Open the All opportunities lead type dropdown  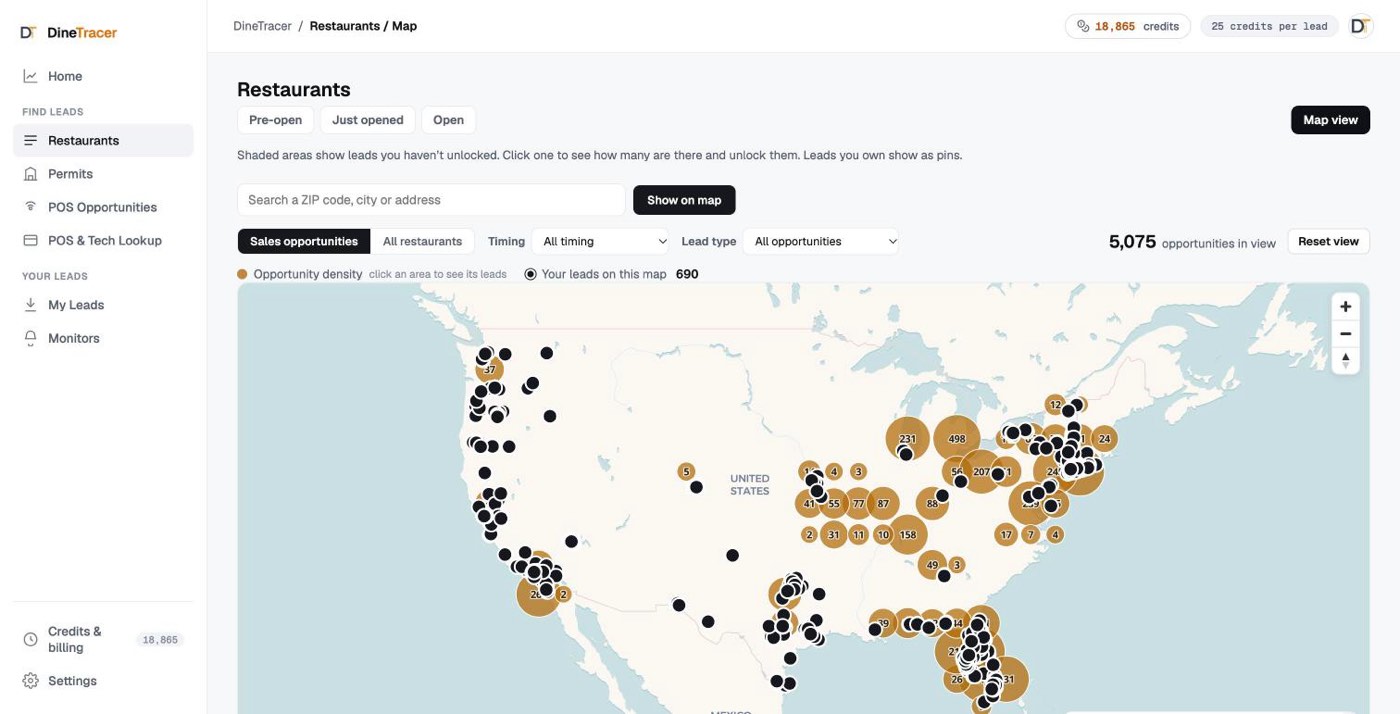pyautogui.click(x=821, y=241)
